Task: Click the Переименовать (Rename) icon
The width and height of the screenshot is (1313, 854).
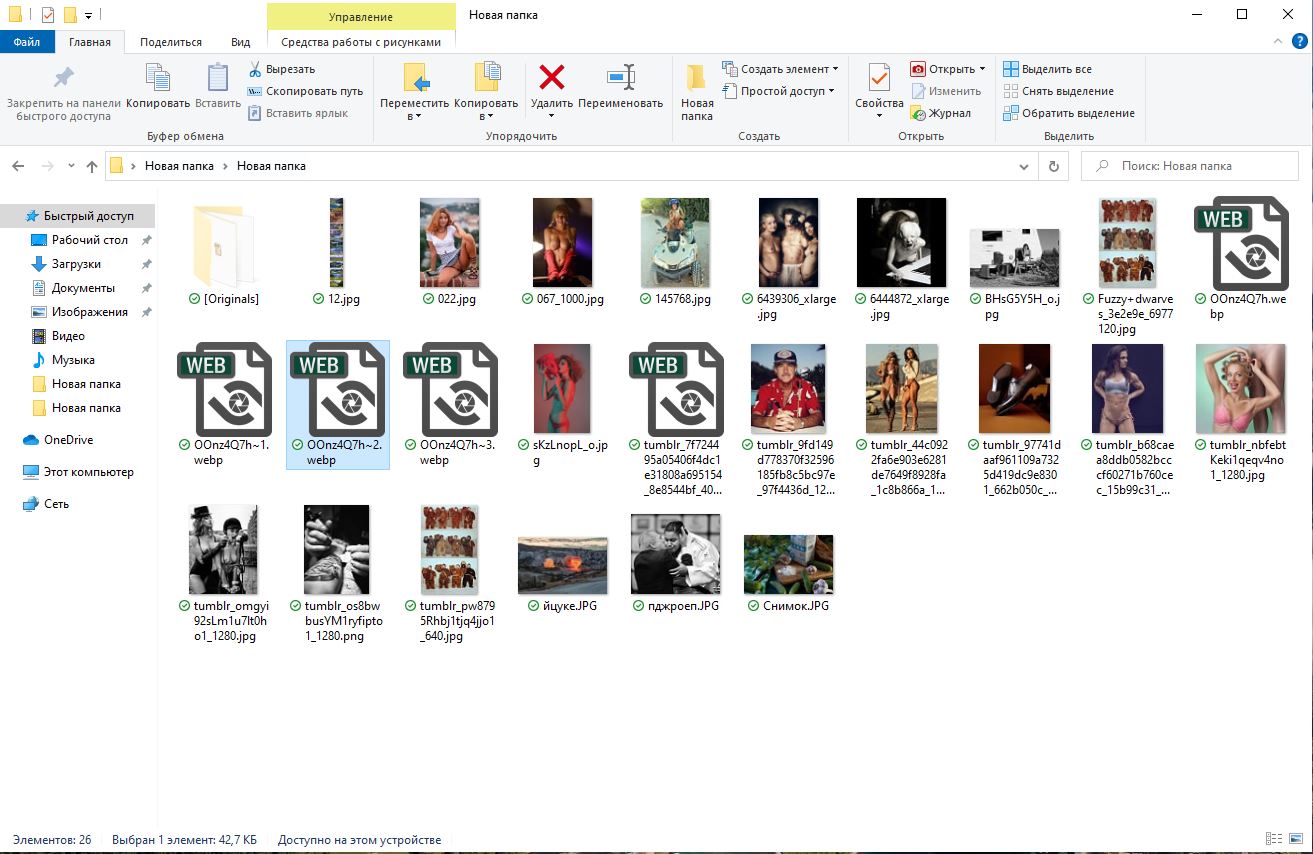Action: [x=620, y=78]
